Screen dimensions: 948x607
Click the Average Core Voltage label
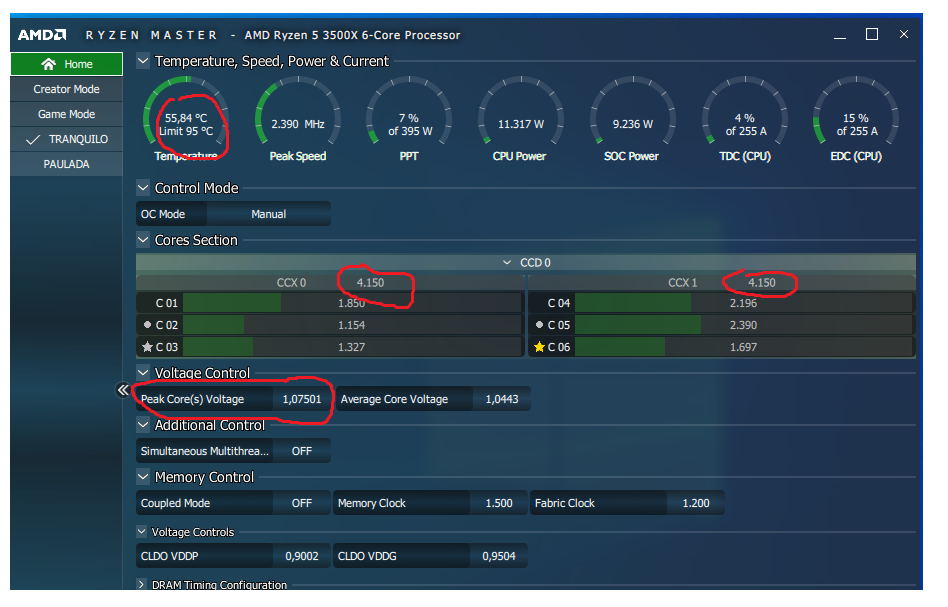coord(394,399)
